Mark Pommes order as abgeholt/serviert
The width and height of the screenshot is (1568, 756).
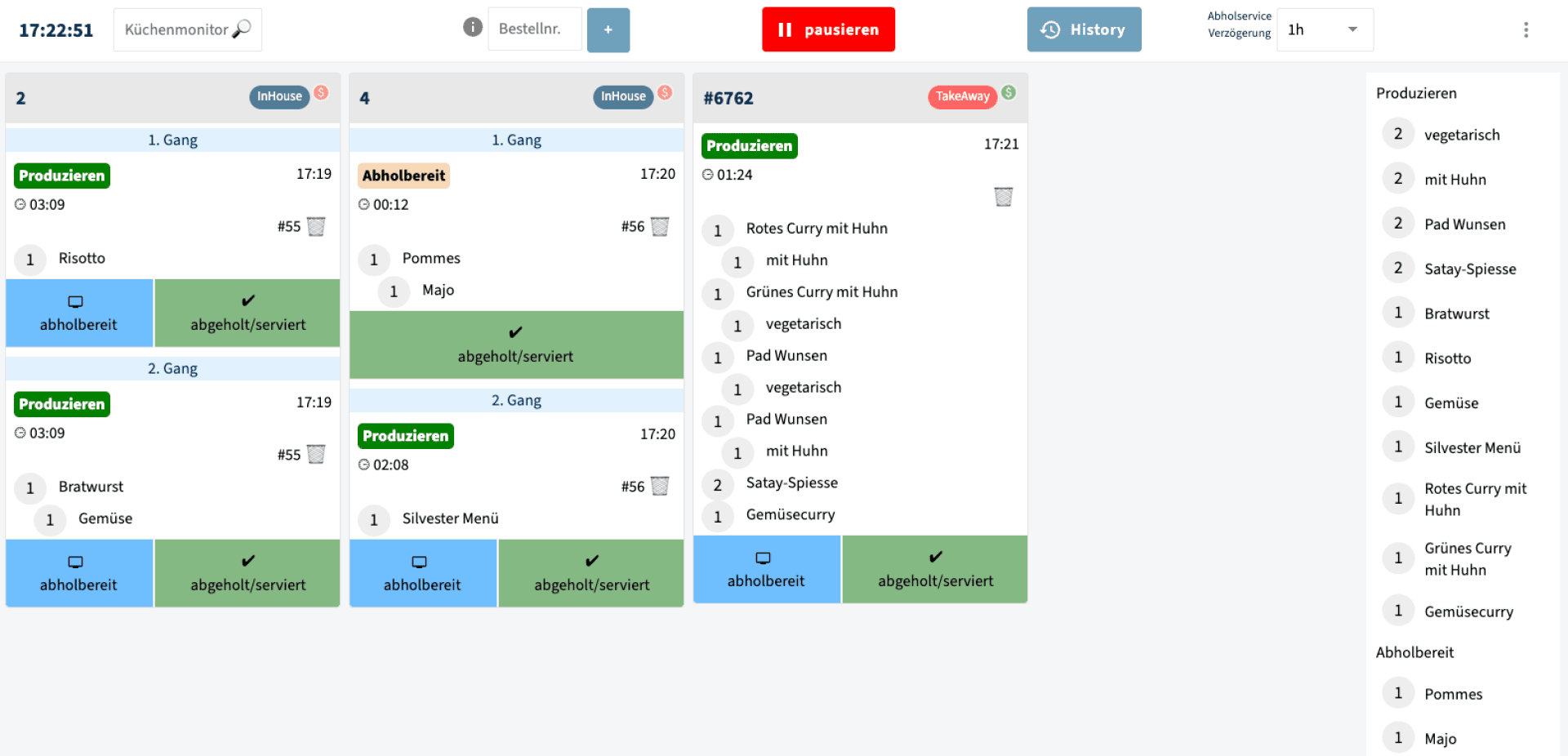(x=515, y=345)
